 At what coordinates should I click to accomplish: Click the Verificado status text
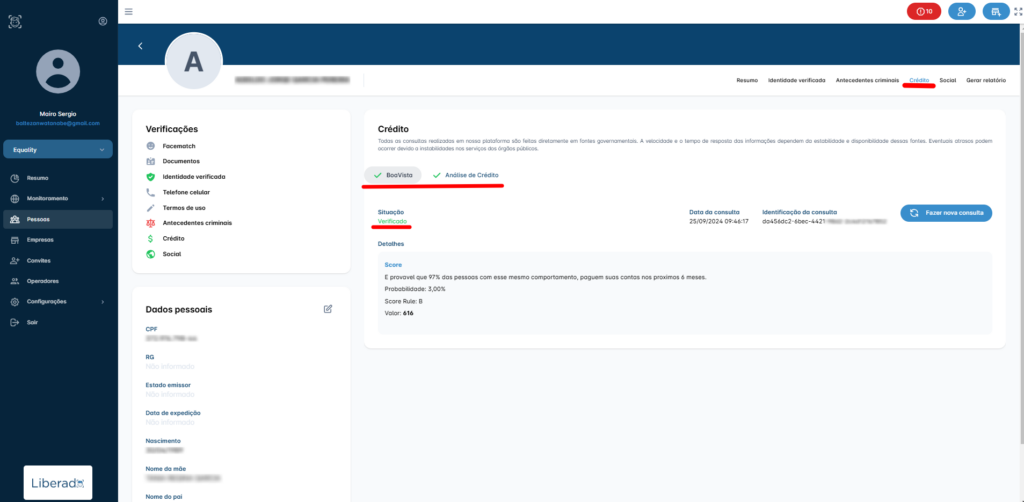pyautogui.click(x=392, y=222)
